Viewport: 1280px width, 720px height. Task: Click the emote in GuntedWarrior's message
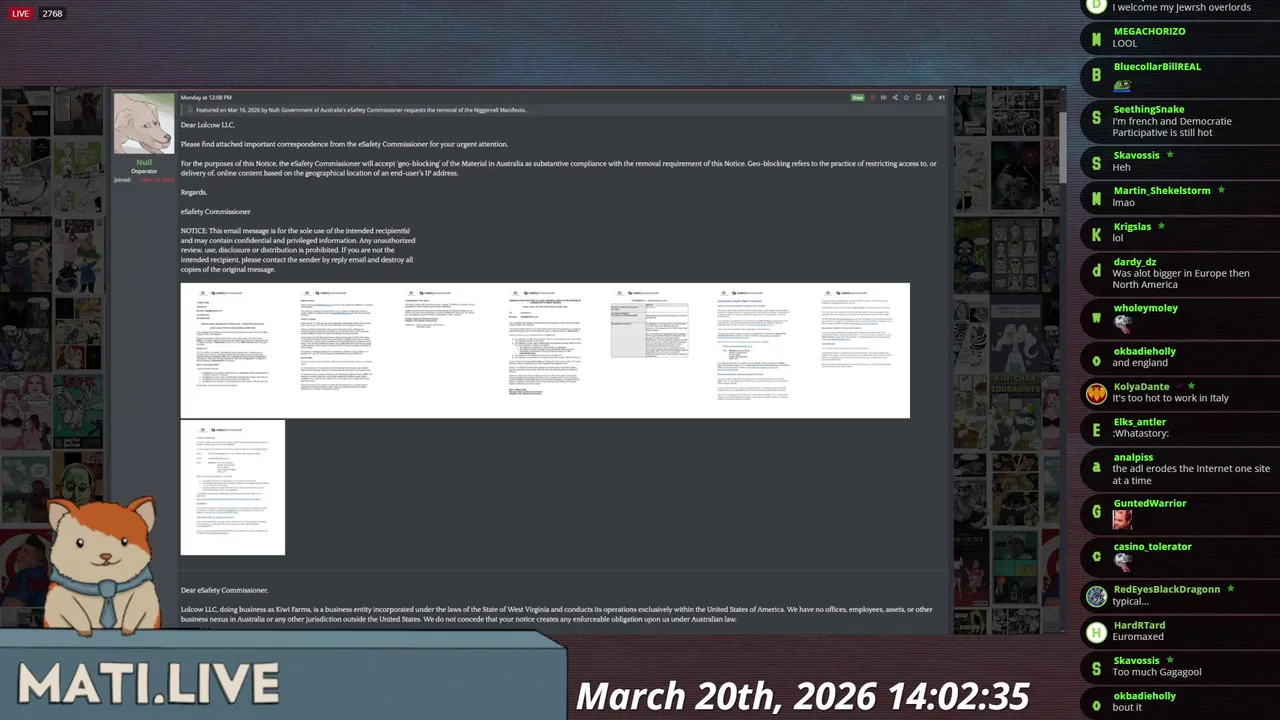pos(1122,519)
